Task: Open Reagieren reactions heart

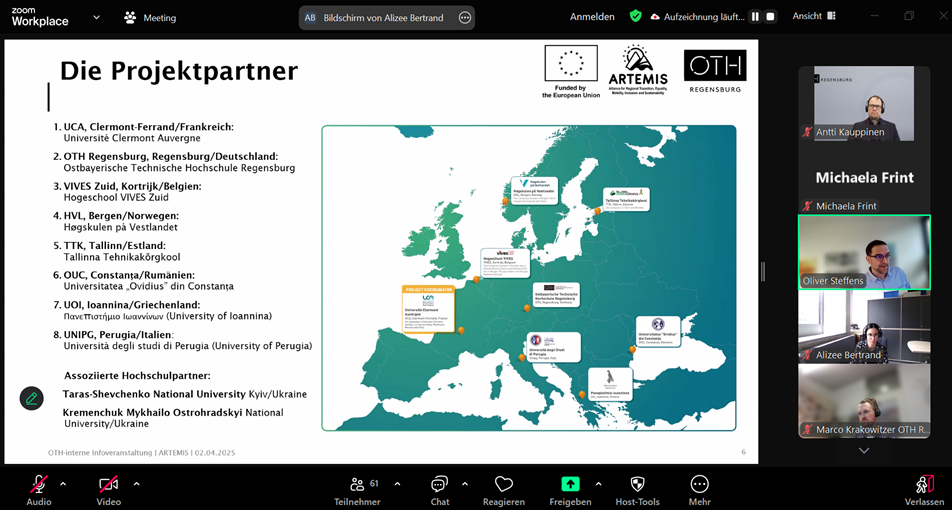Action: [x=504, y=490]
